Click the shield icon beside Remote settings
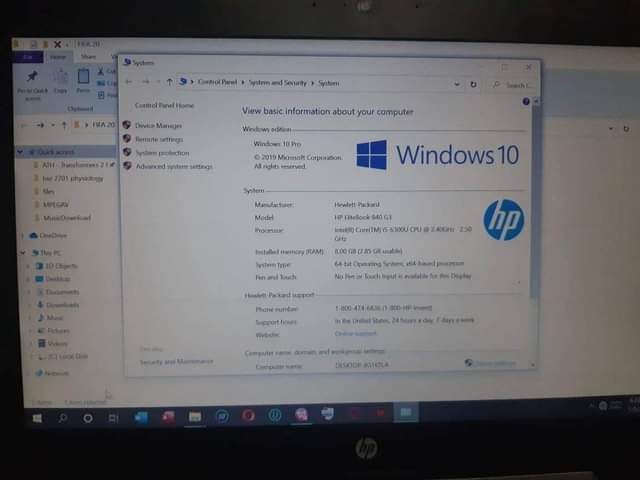Image resolution: width=640 pixels, height=480 pixels. 127,139
